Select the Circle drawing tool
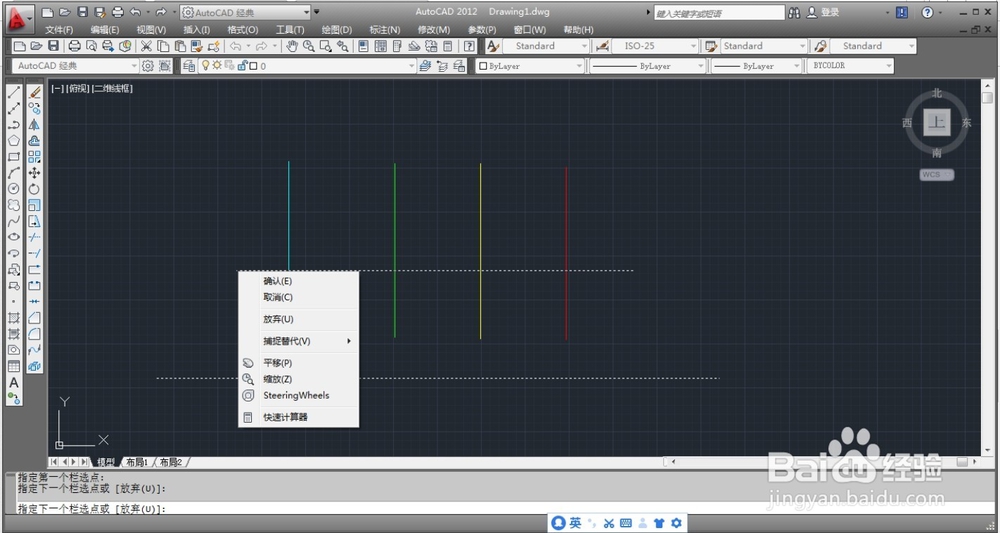 click(x=14, y=189)
